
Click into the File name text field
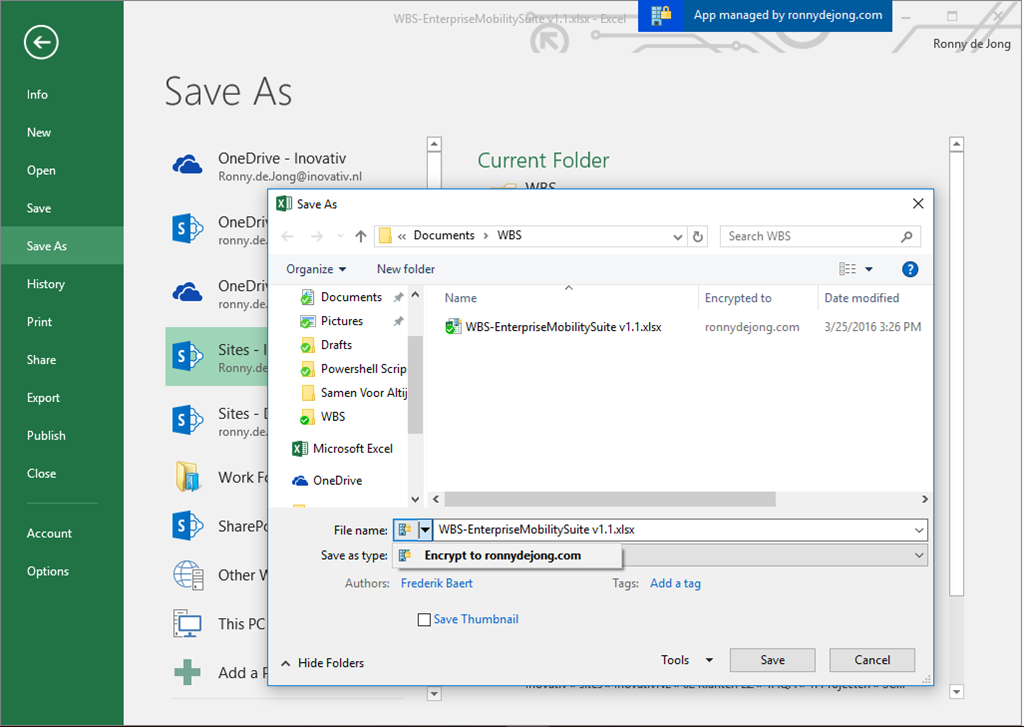(670, 530)
